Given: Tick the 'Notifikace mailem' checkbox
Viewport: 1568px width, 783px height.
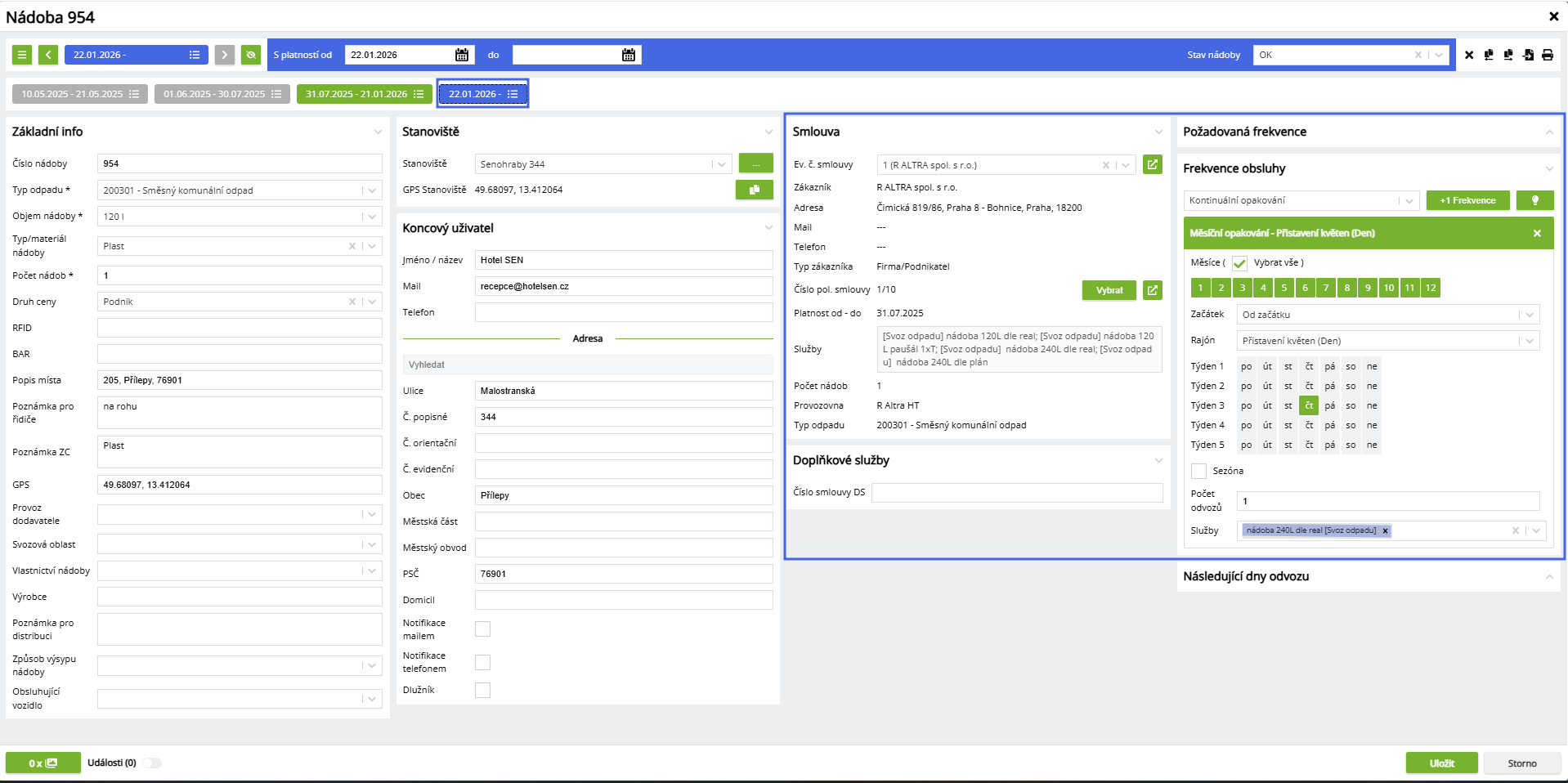Looking at the screenshot, I should (x=483, y=629).
